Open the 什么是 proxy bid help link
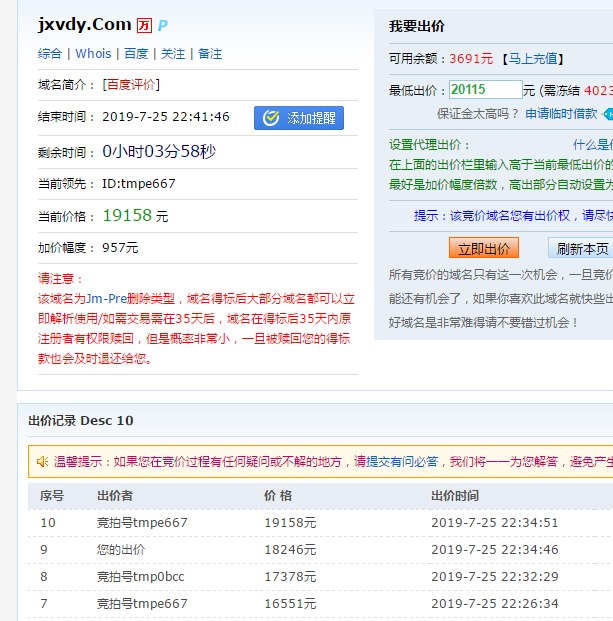This screenshot has height=621, width=613. tap(593, 145)
